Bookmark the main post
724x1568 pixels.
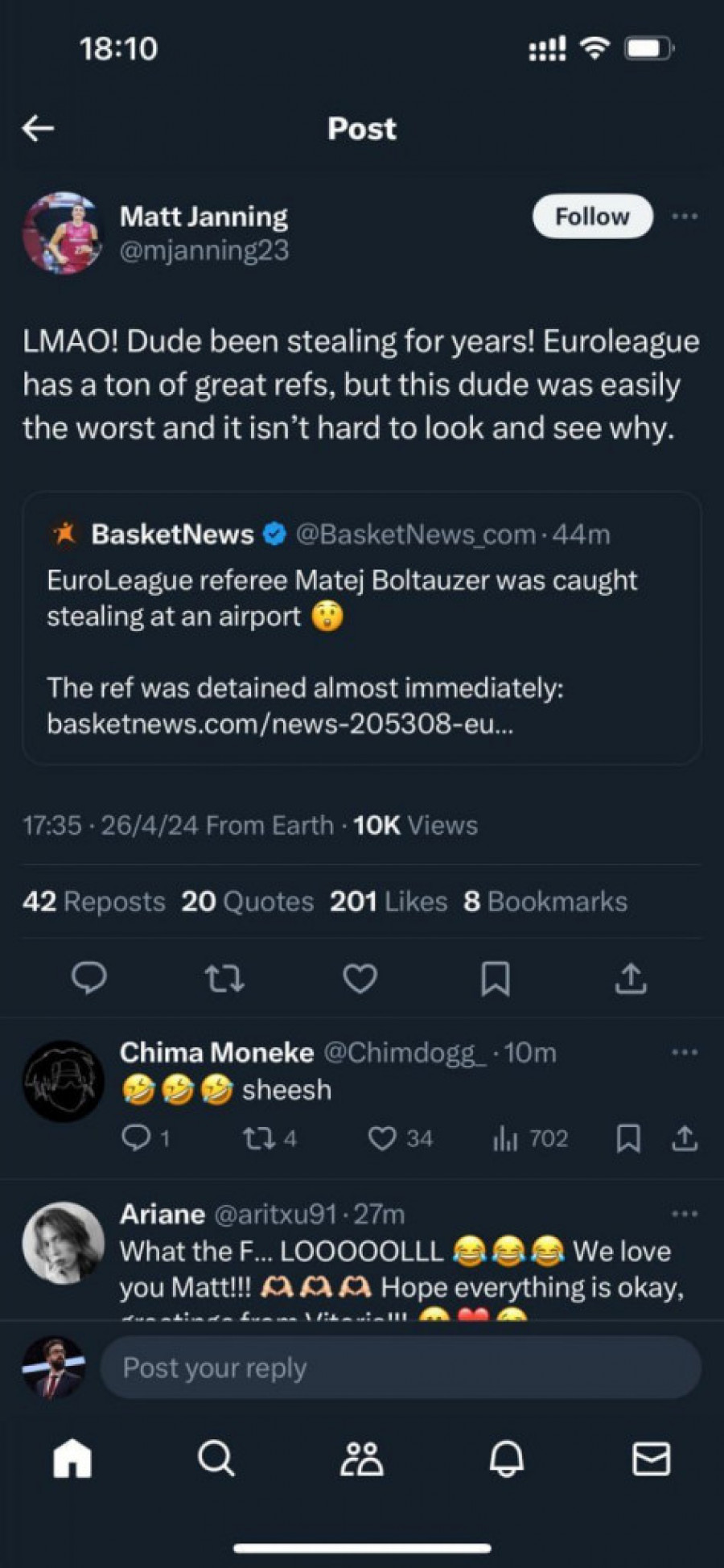click(495, 979)
